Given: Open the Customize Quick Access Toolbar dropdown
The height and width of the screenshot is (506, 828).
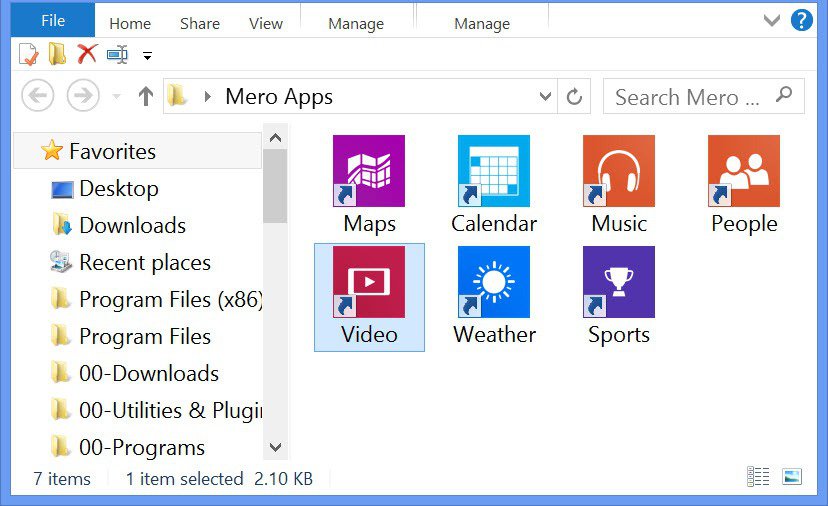Looking at the screenshot, I should (x=148, y=55).
